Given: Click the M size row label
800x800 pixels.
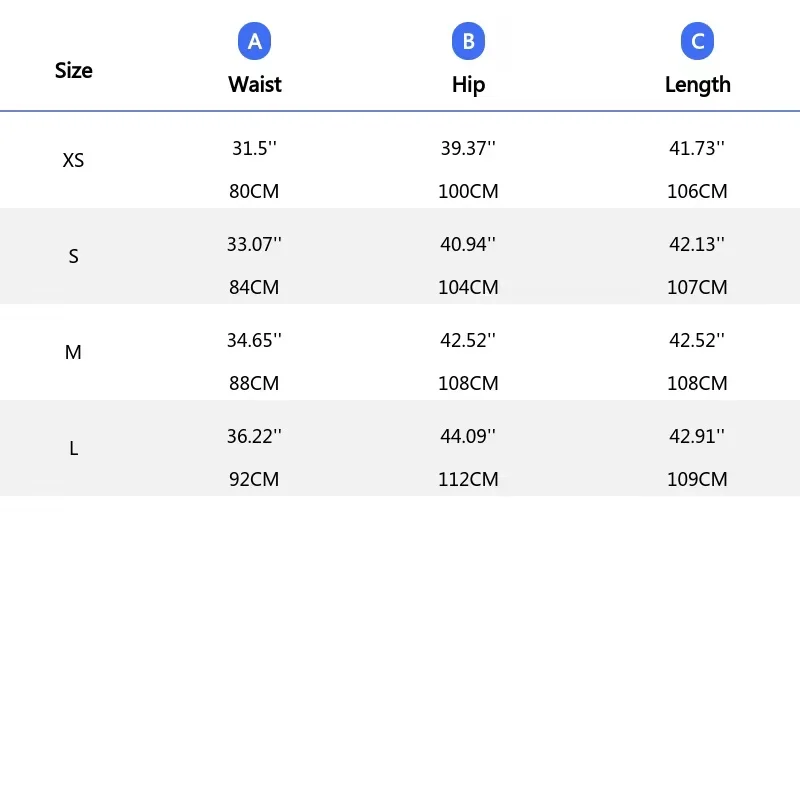Looking at the screenshot, I should pyautogui.click(x=73, y=352).
